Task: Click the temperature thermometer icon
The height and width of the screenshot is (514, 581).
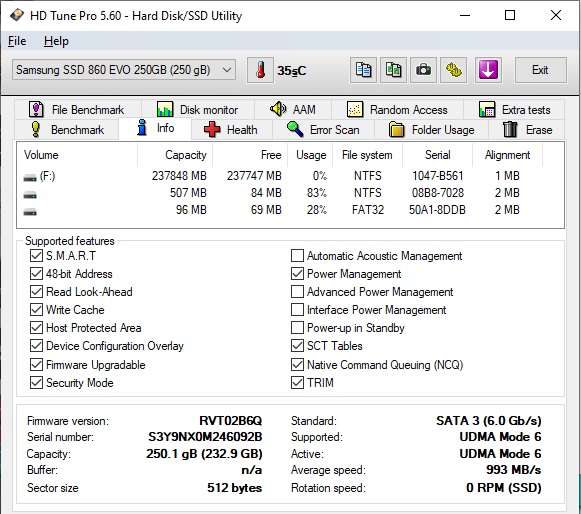Action: (x=260, y=70)
